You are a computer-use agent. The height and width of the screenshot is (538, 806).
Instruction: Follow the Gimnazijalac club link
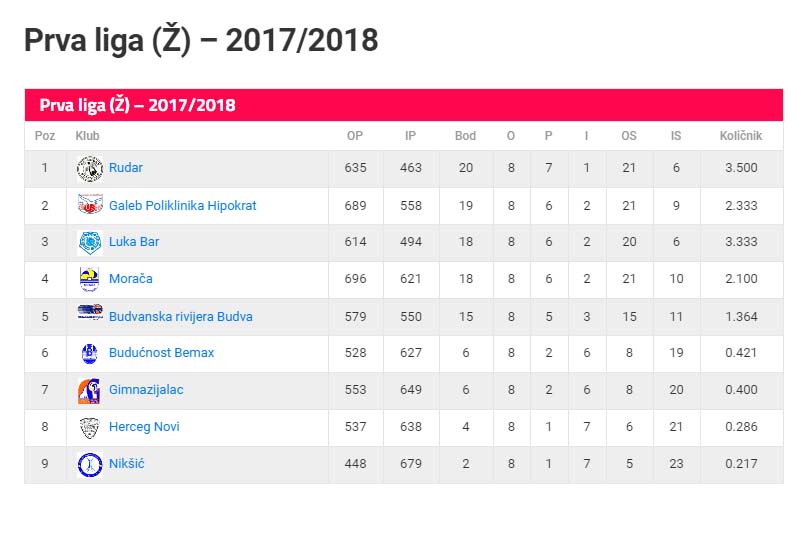(x=146, y=389)
